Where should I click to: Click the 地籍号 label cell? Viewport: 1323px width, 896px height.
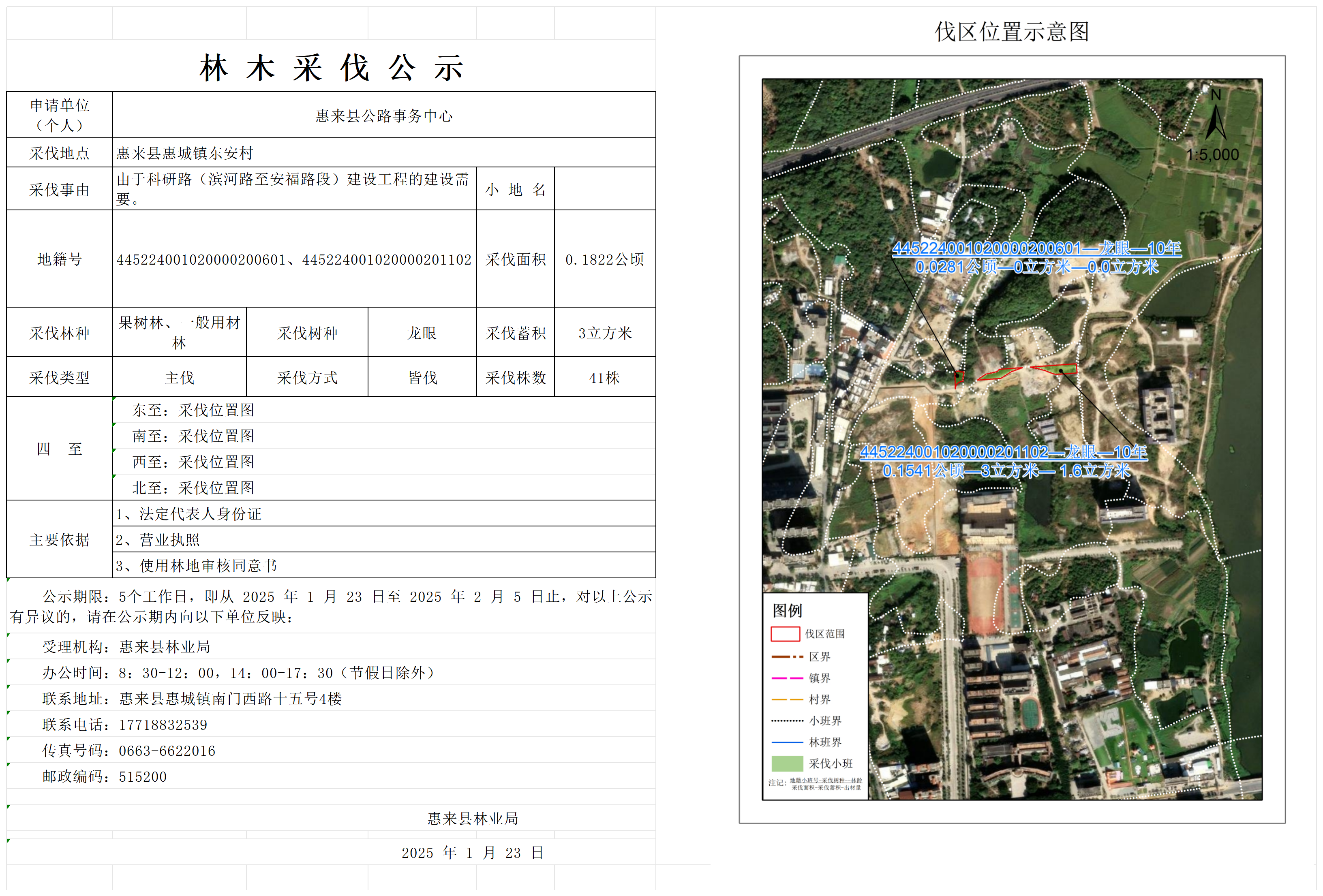click(60, 260)
